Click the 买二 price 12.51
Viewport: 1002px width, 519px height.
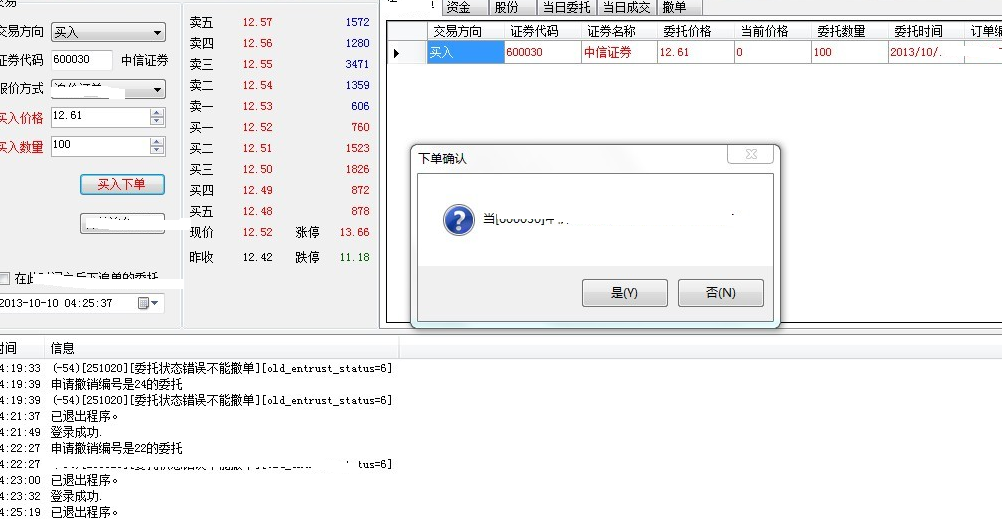coord(258,148)
